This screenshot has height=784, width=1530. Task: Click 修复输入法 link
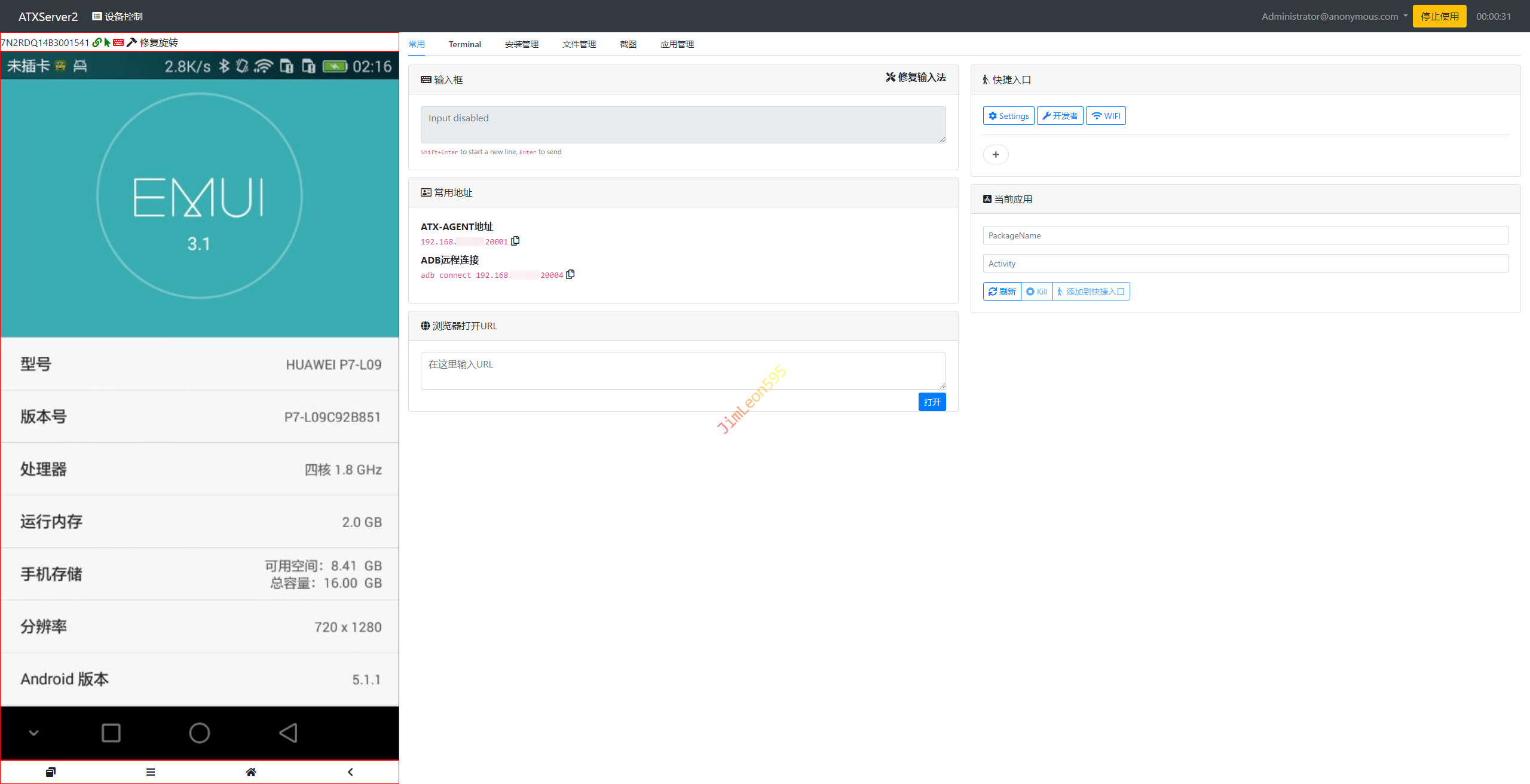[x=916, y=77]
